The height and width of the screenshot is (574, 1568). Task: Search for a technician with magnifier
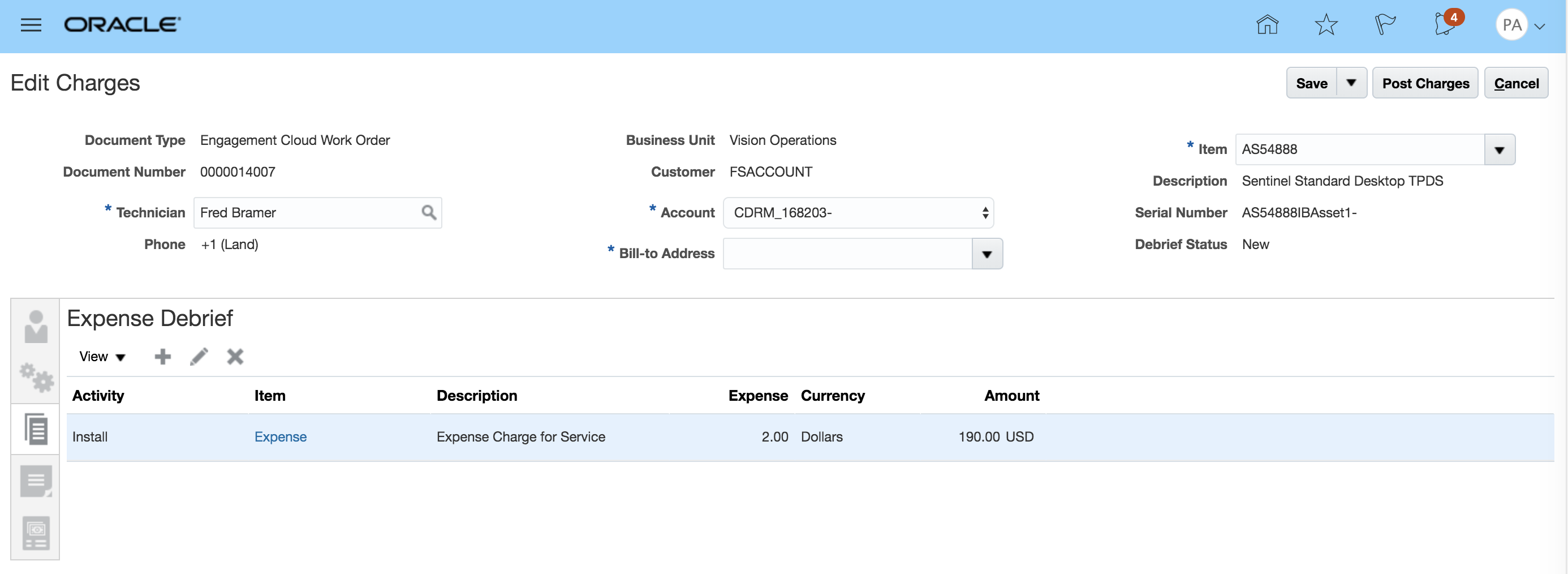(429, 213)
